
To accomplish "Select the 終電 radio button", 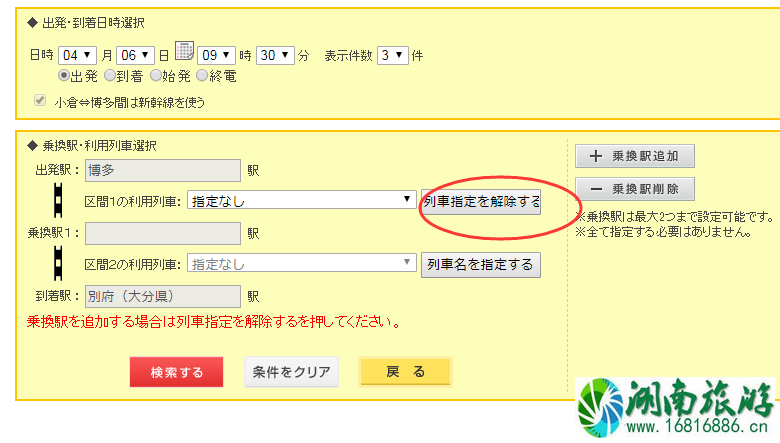I will click(x=202, y=76).
